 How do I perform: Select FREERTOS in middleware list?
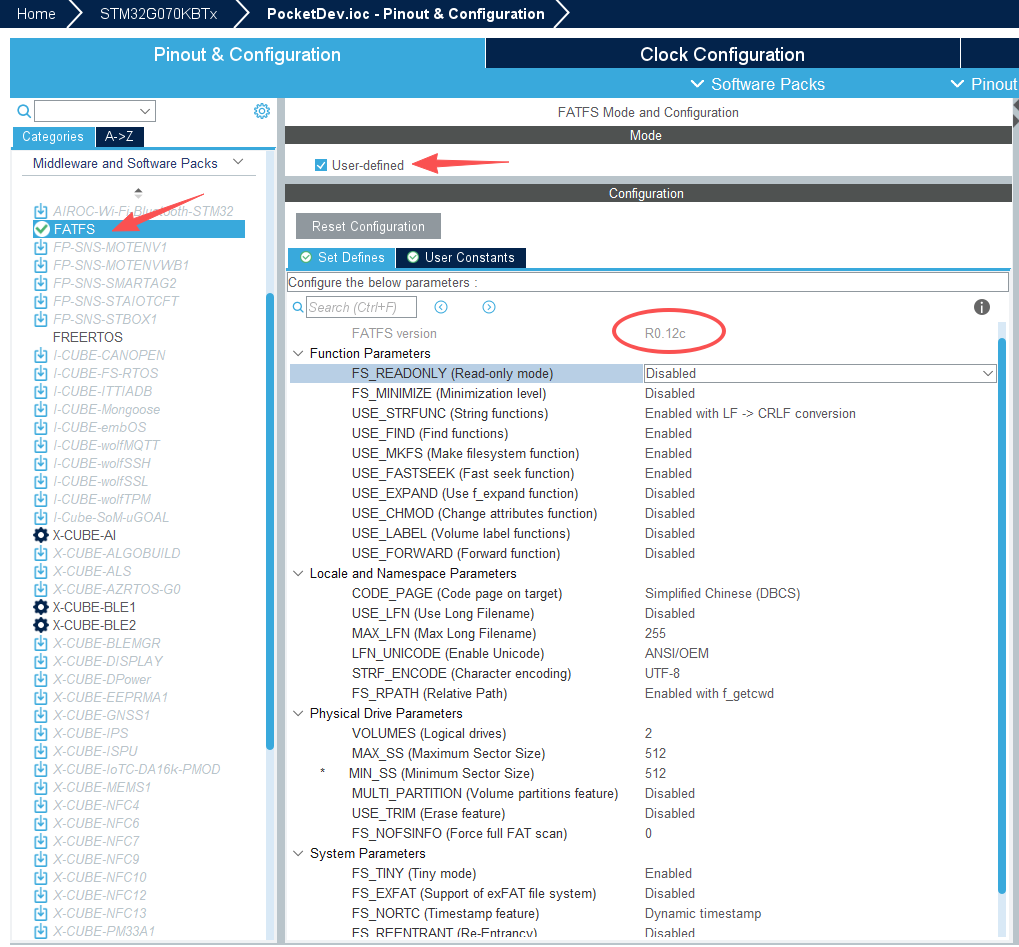coord(88,337)
